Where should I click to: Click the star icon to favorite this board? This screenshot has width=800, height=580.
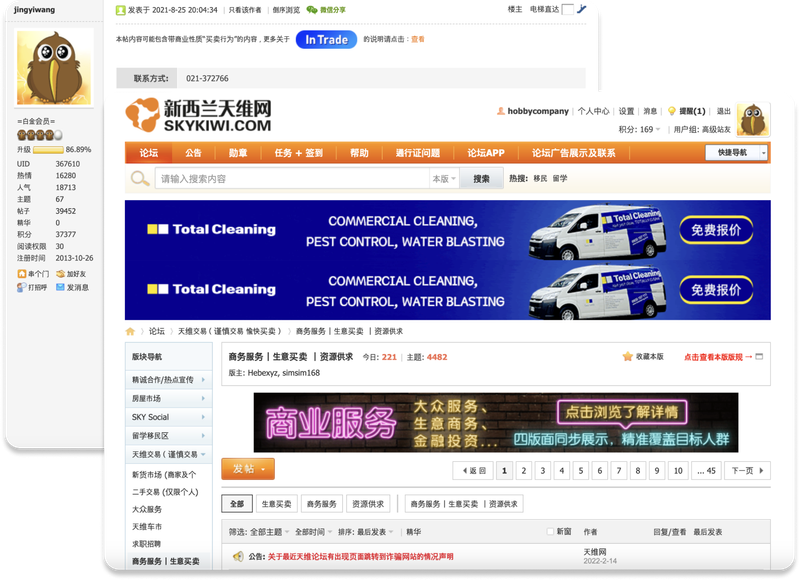pos(628,356)
